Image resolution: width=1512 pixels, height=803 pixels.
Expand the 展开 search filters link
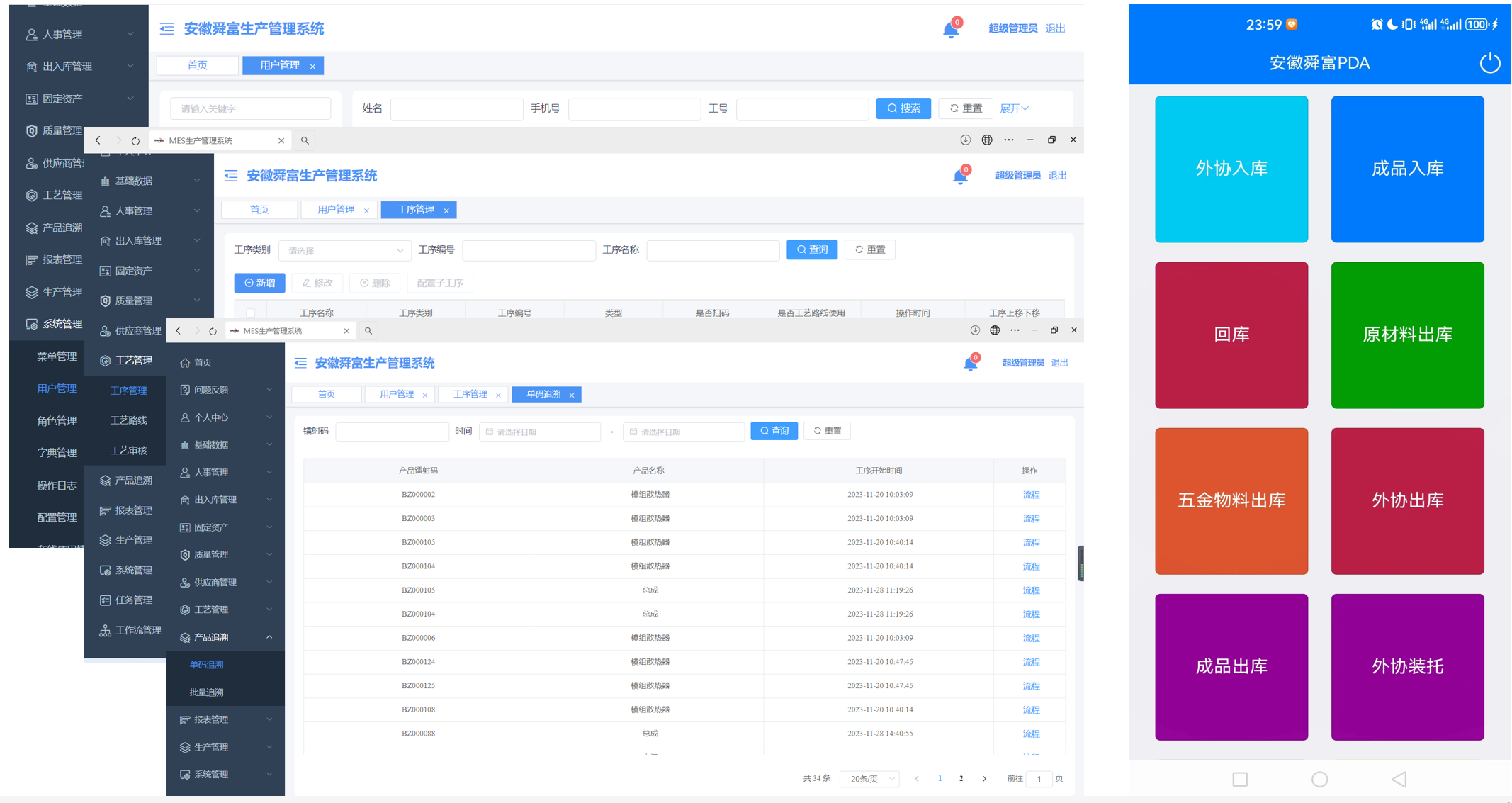point(1014,108)
